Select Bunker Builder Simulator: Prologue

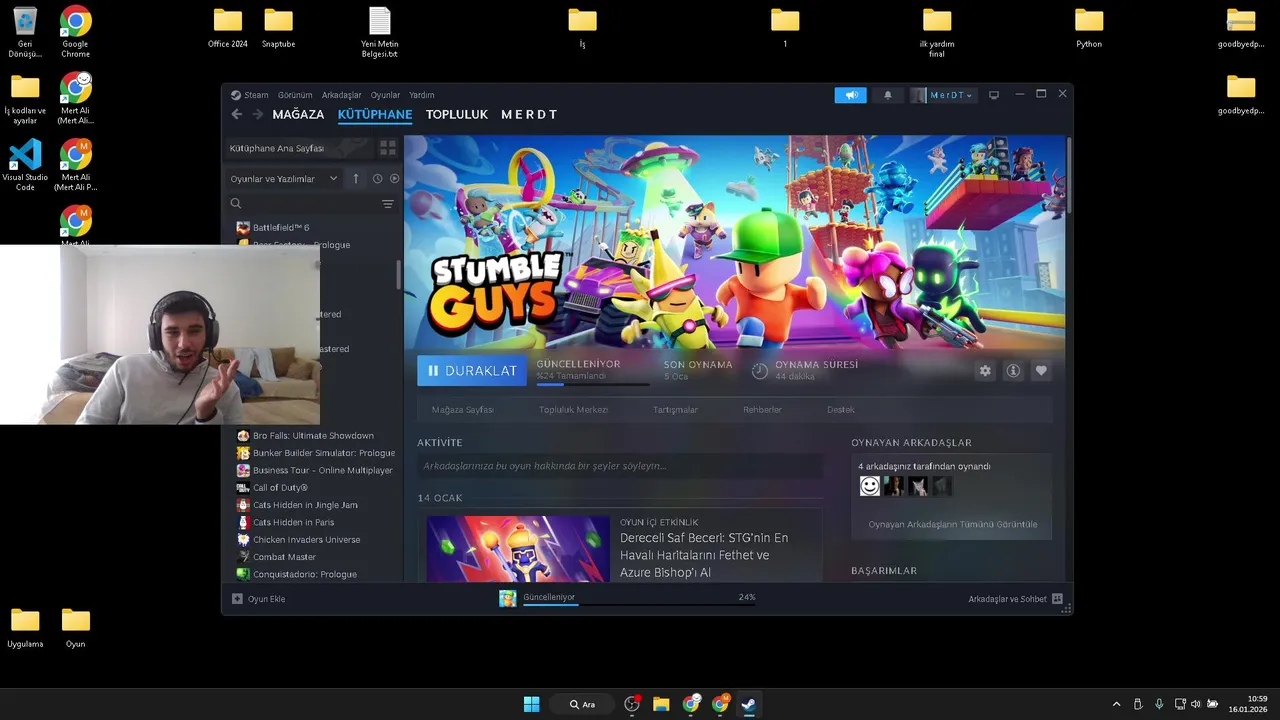(316, 453)
